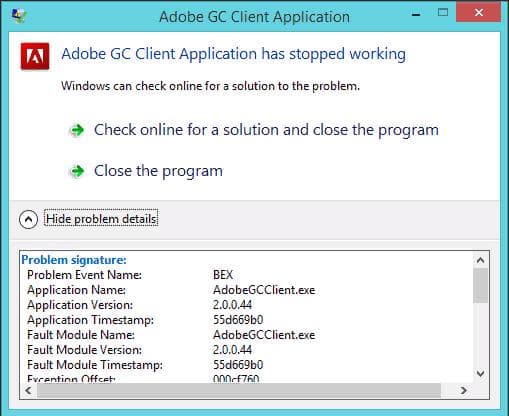Screen dimensions: 509x416
Task: Minimize the Adobe GC Client dialog
Action: click(x=416, y=14)
